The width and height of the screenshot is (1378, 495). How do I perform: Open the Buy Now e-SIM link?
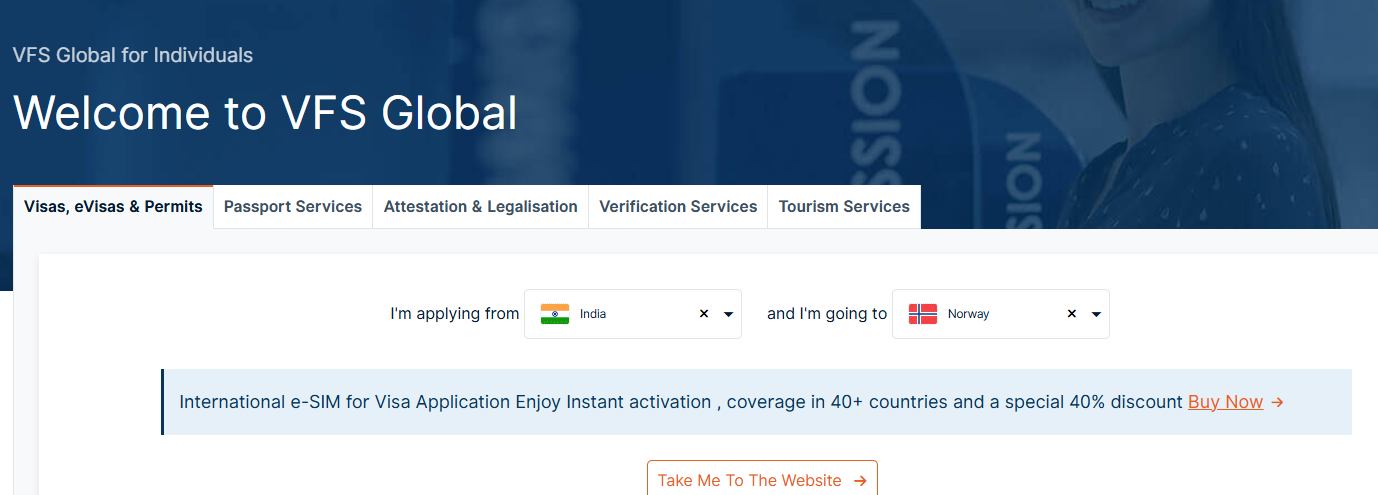[x=1225, y=402]
